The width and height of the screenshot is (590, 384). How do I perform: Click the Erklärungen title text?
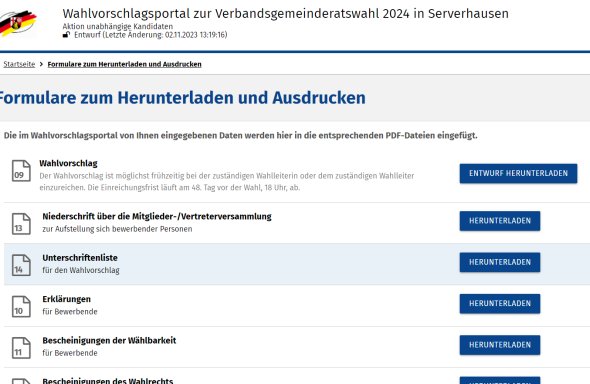pyautogui.click(x=67, y=299)
